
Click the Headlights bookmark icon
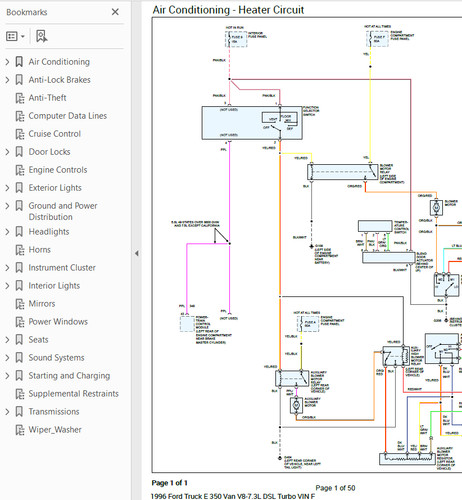pos(19,232)
